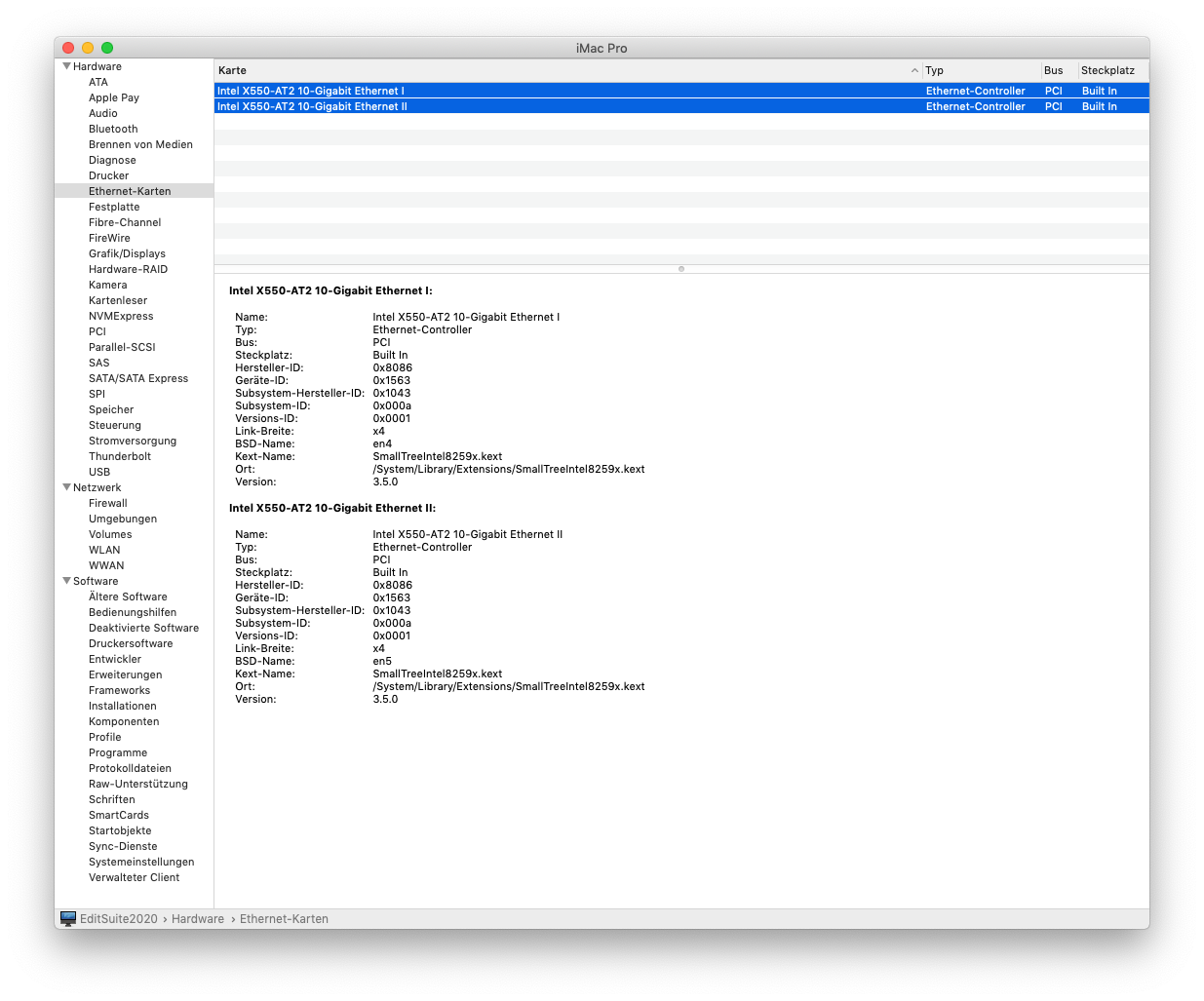
Task: Click the en4 BSD-Name value
Action: coord(382,443)
